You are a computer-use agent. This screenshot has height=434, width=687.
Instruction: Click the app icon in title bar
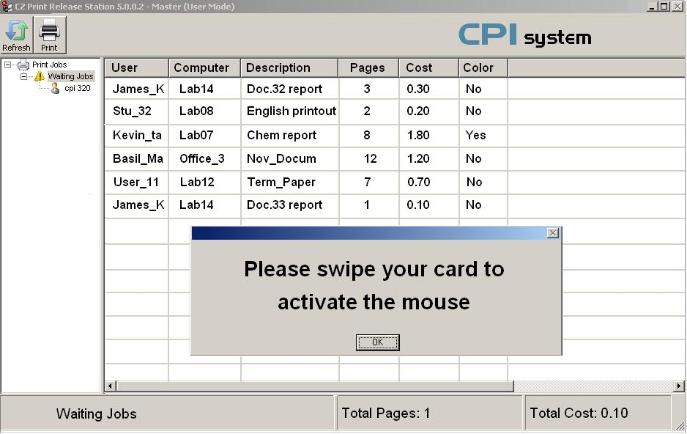[7, 7]
